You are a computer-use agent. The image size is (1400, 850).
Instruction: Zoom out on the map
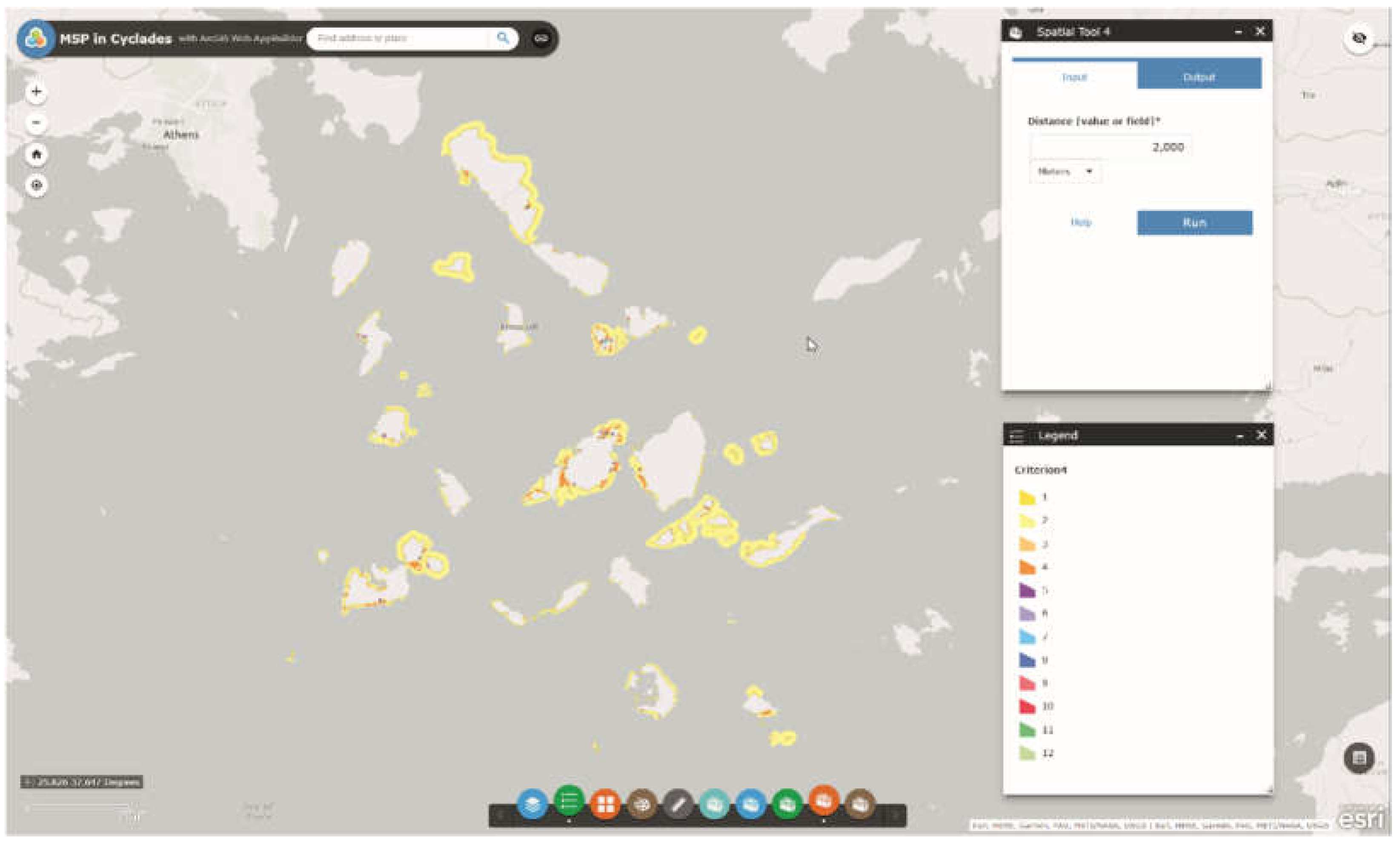point(36,123)
